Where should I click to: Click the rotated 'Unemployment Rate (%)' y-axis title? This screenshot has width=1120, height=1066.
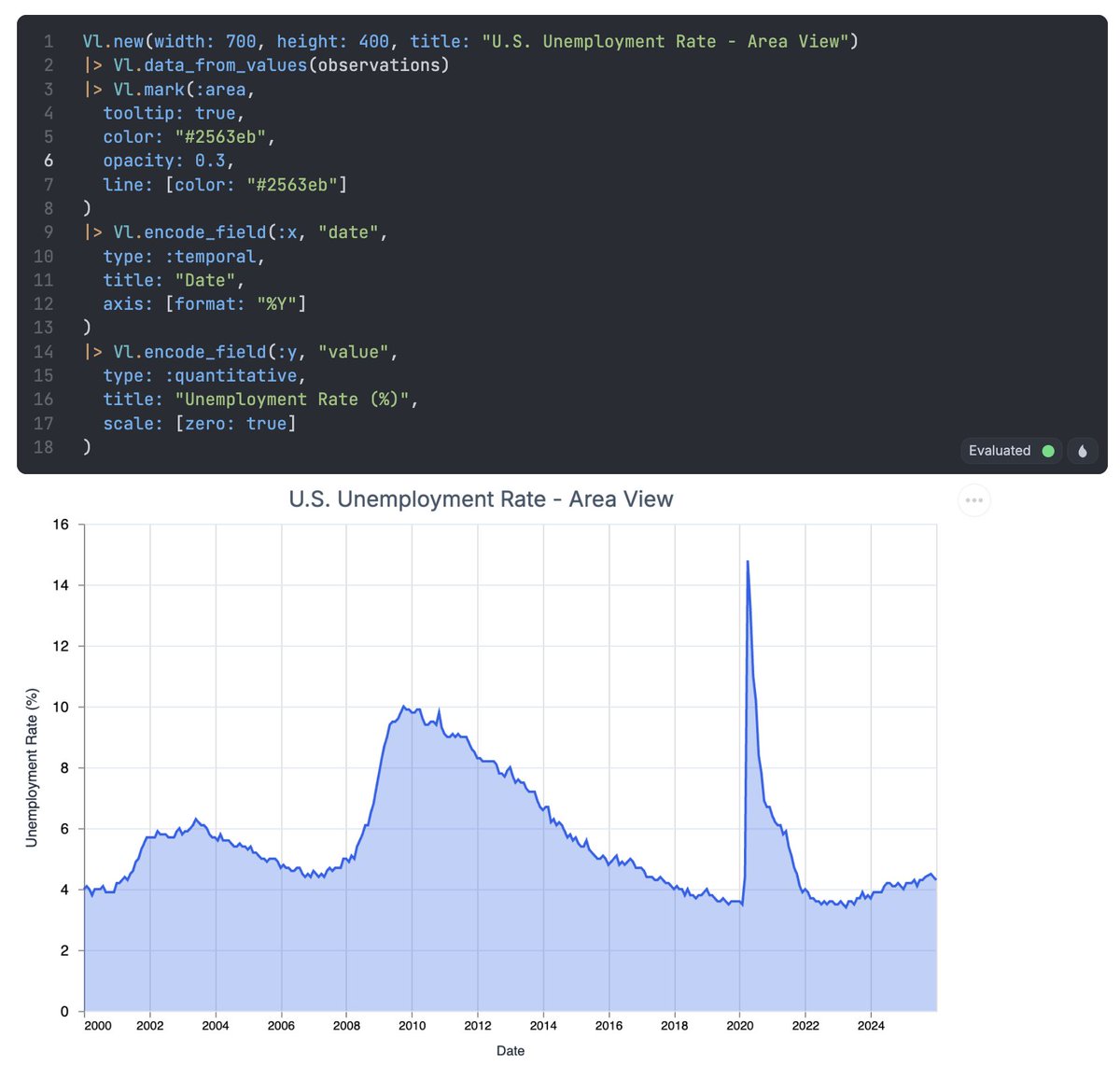coord(32,767)
